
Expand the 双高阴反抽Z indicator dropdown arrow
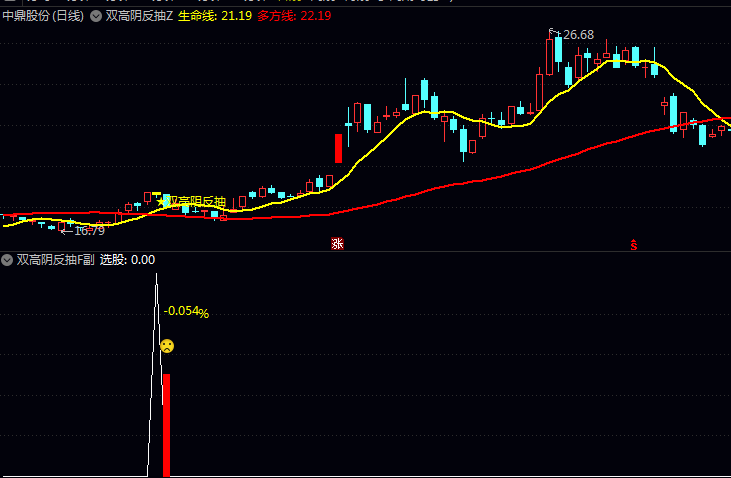coord(96,16)
